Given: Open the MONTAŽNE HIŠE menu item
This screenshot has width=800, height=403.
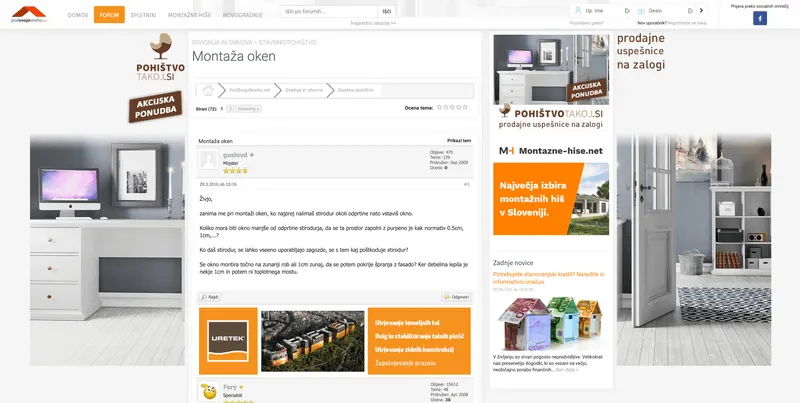Looking at the screenshot, I should 189,15.
